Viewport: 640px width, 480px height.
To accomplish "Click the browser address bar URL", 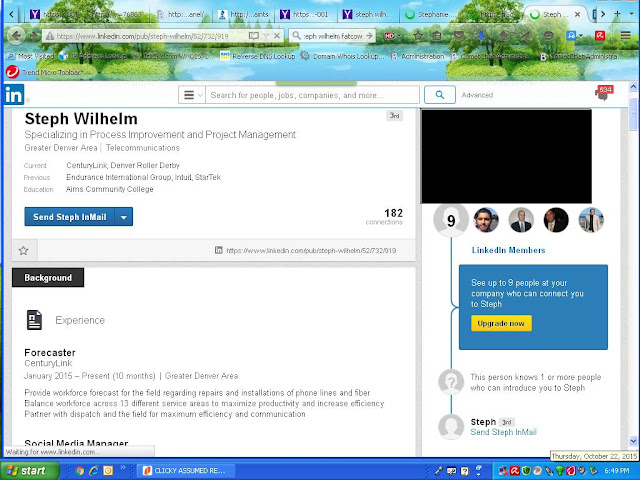I will tap(143, 36).
